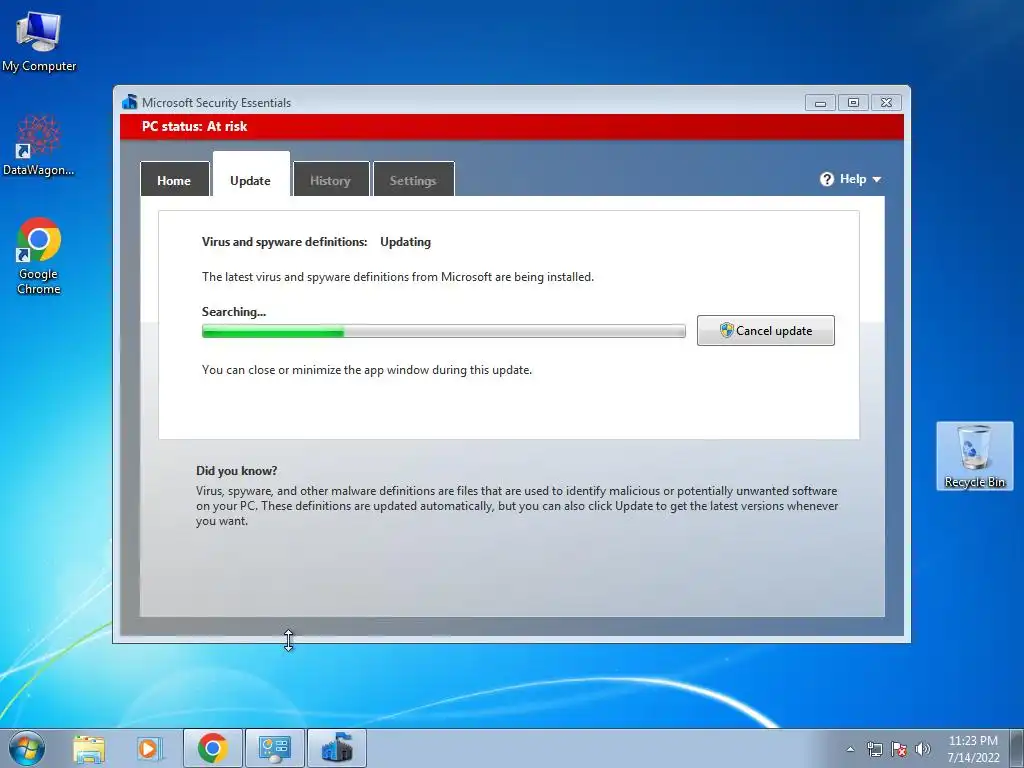Image resolution: width=1024 pixels, height=768 pixels.
Task: Open the My Computer desktop icon
Action: [39, 40]
